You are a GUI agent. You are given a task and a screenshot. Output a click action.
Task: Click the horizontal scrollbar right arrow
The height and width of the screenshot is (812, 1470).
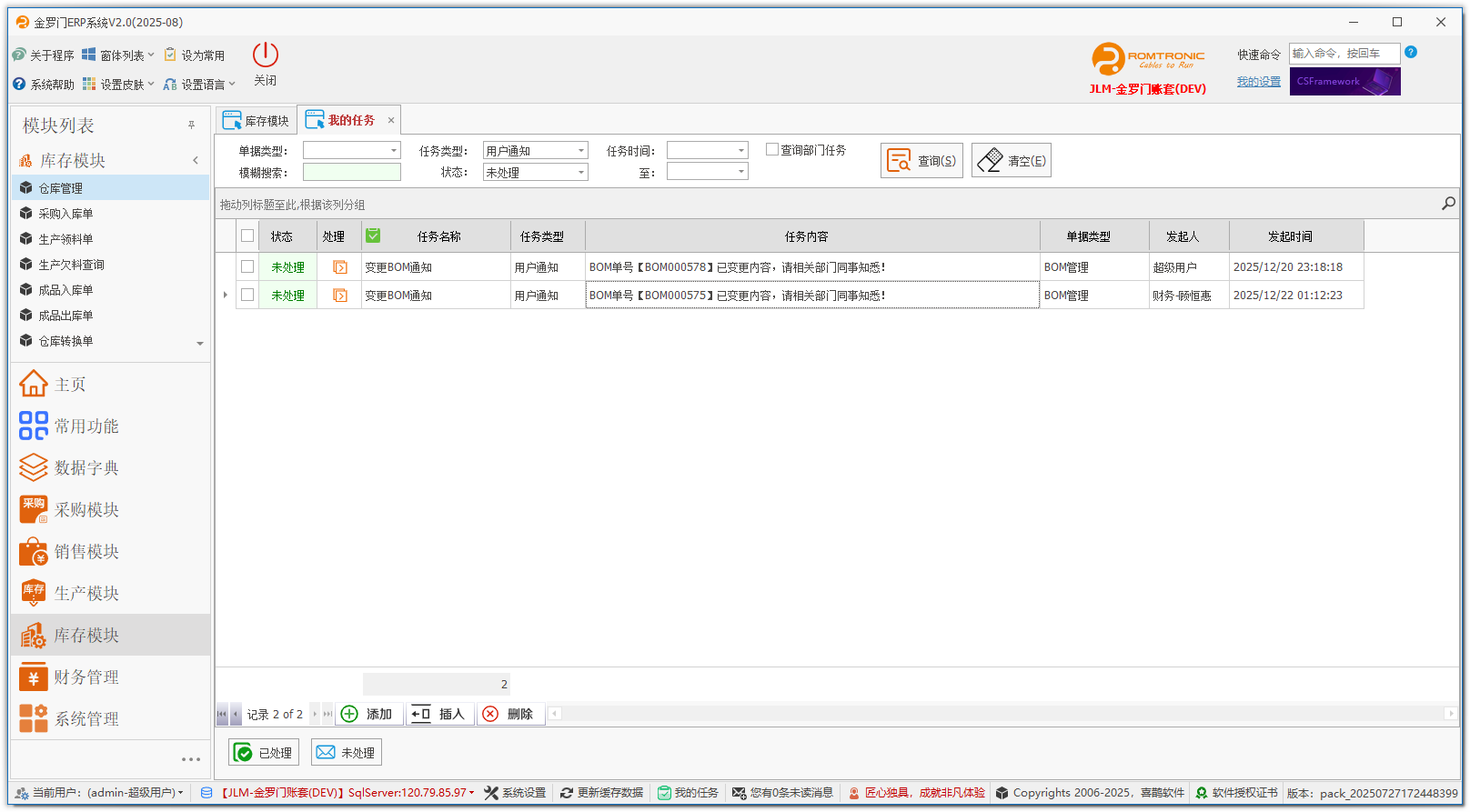click(x=1451, y=714)
